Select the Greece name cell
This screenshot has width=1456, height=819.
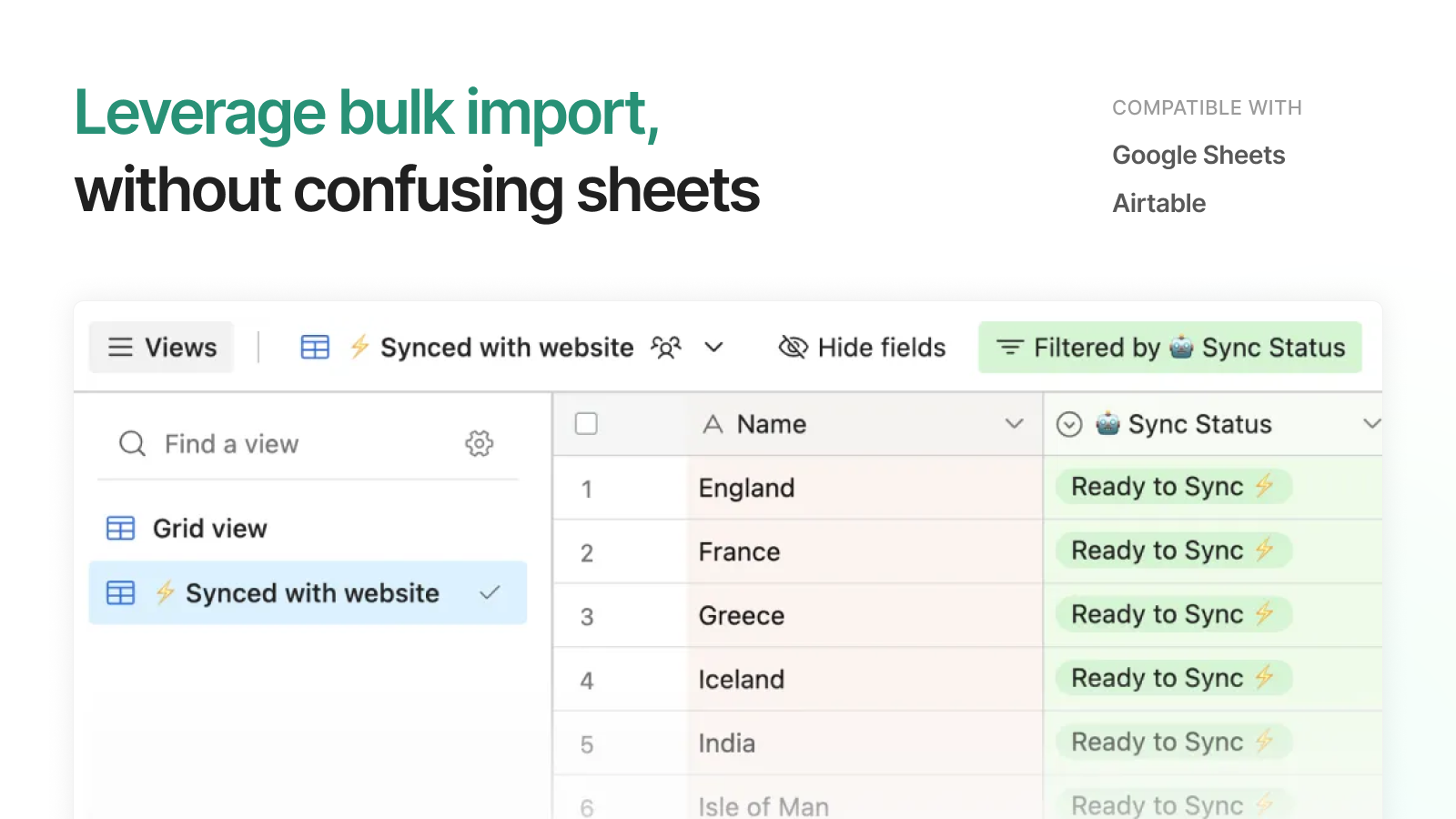[864, 615]
